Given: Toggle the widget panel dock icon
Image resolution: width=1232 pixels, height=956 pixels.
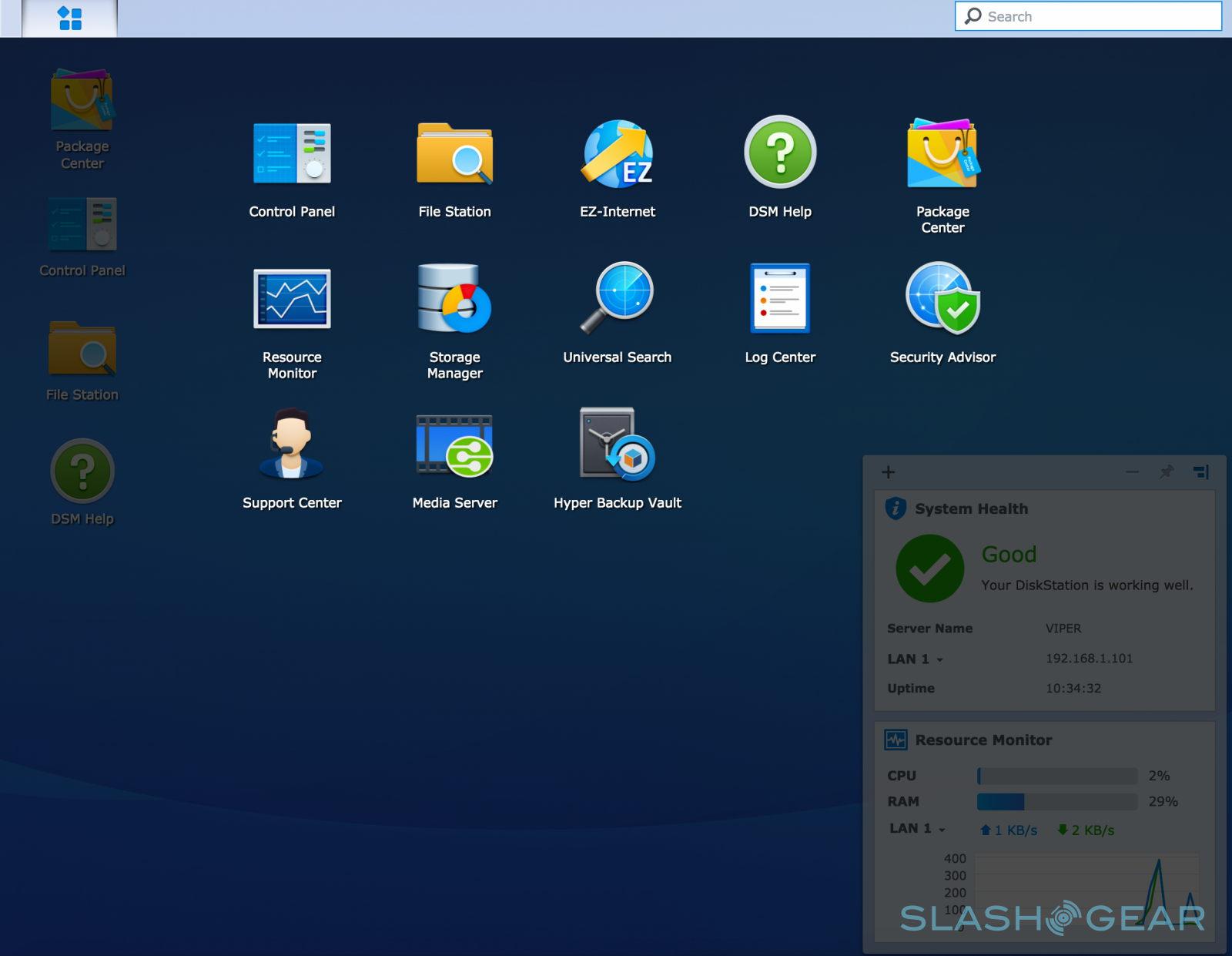Looking at the screenshot, I should [1200, 471].
